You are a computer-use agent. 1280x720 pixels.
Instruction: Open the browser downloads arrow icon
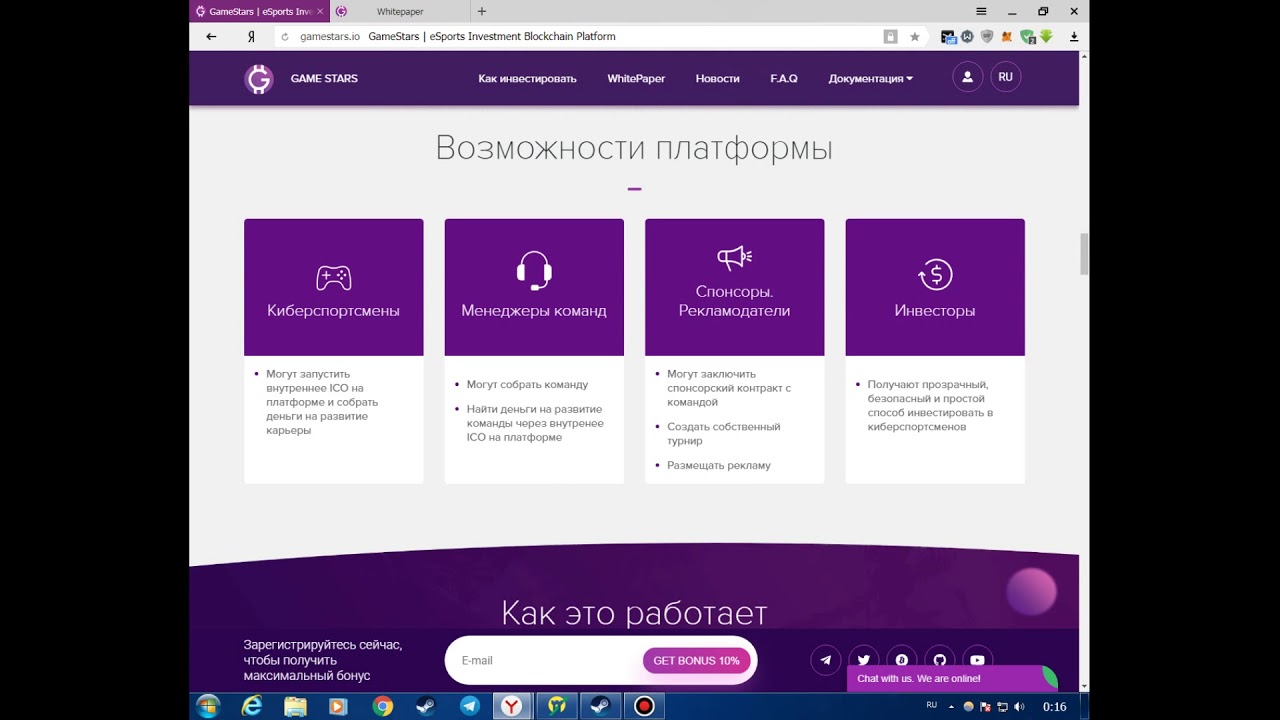click(1074, 36)
